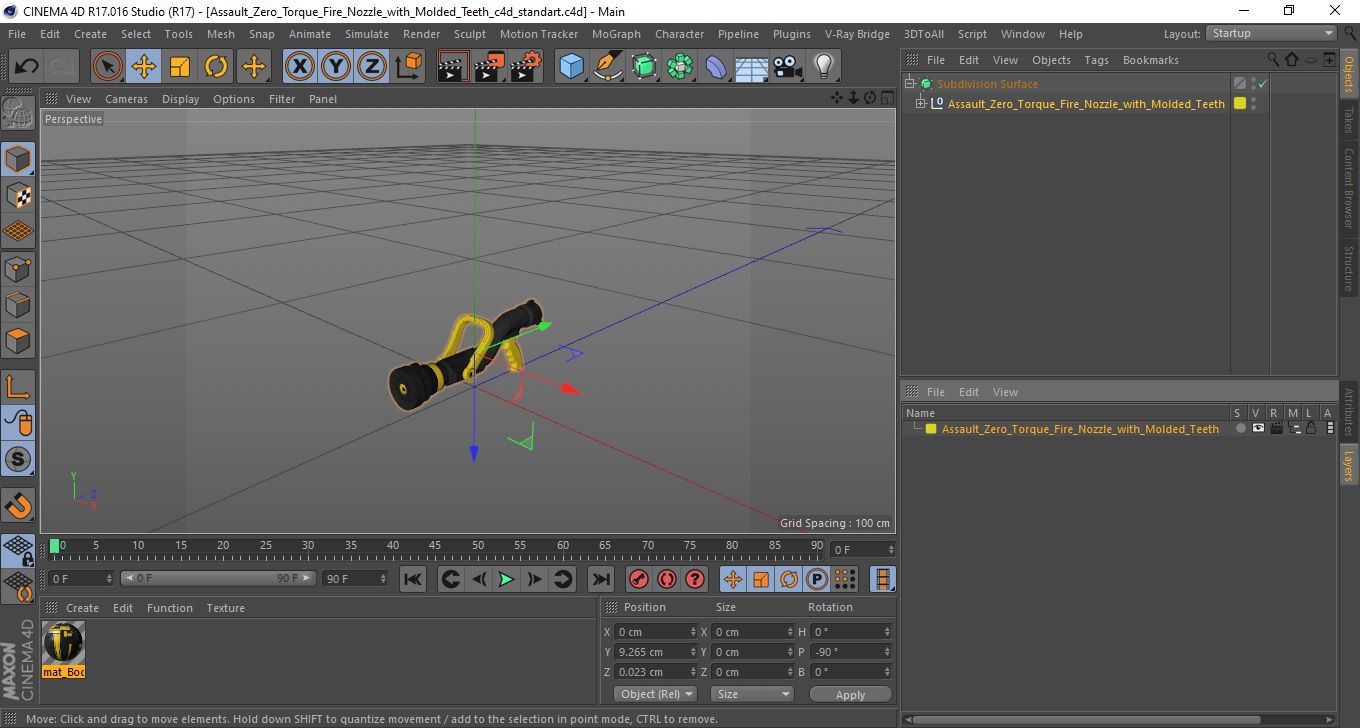Activate the Move tool in top toolbar
The image size is (1360, 728).
pyautogui.click(x=144, y=67)
